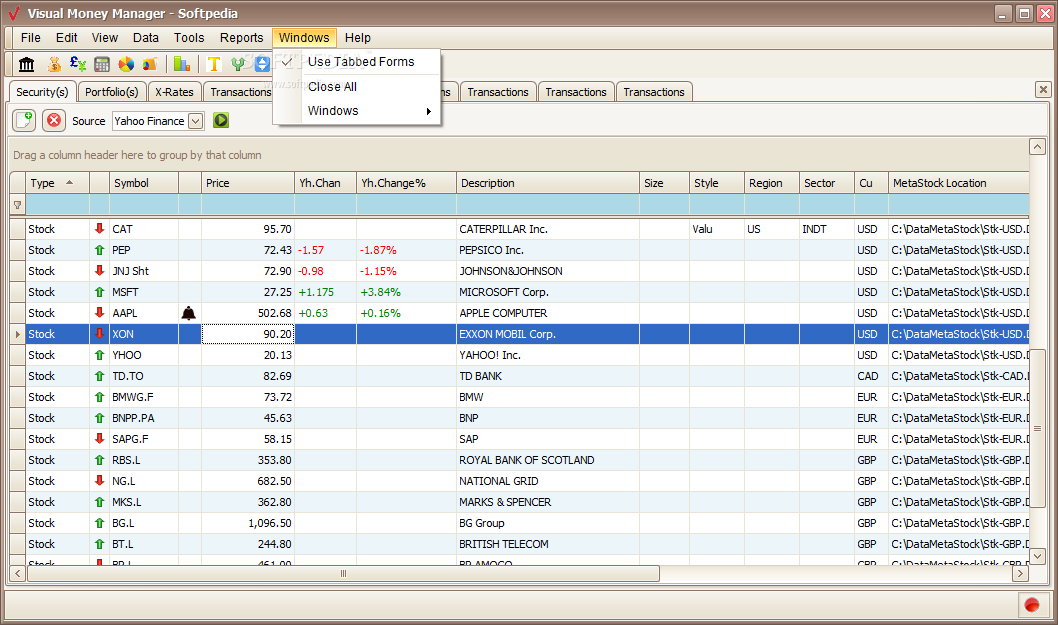
Task: Click the green fork toolbar icon
Action: (238, 64)
